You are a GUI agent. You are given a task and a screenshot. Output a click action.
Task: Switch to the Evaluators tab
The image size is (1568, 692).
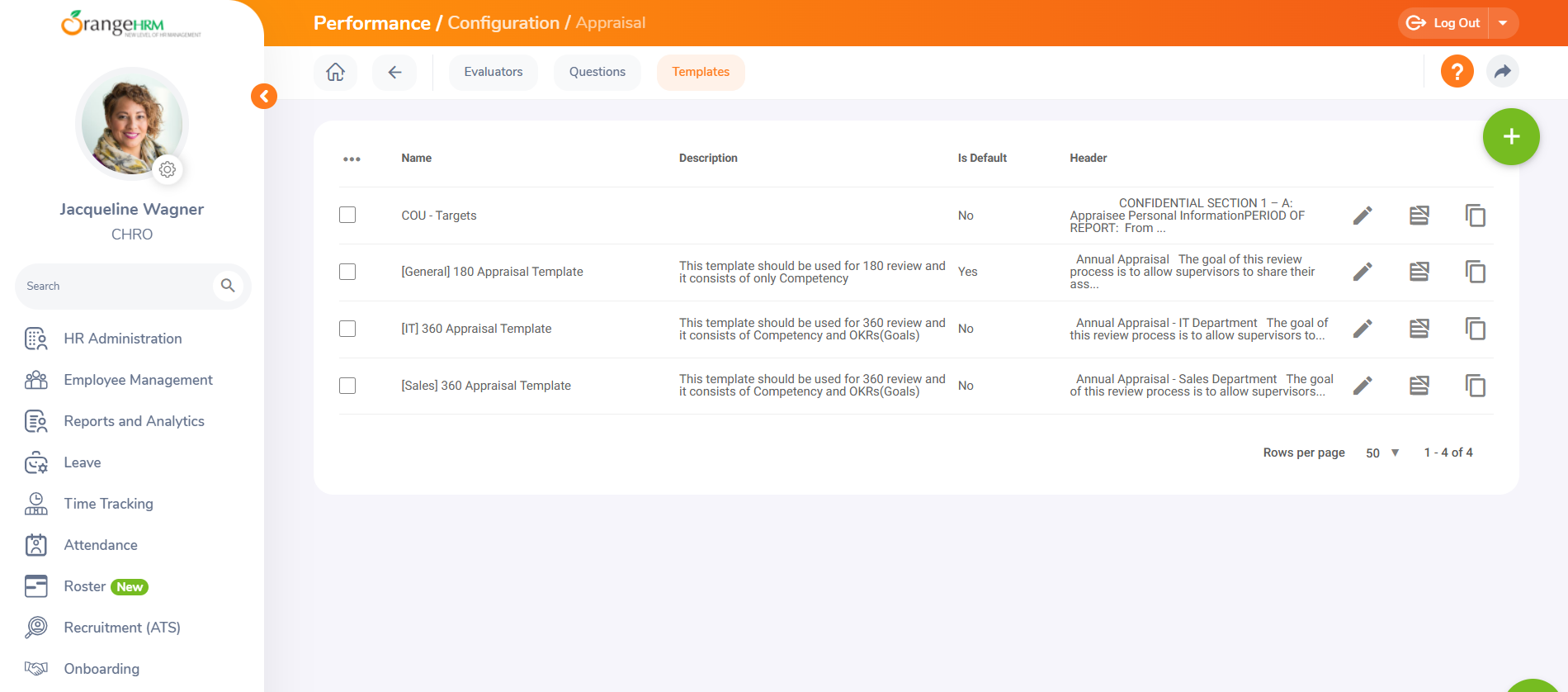(x=493, y=72)
